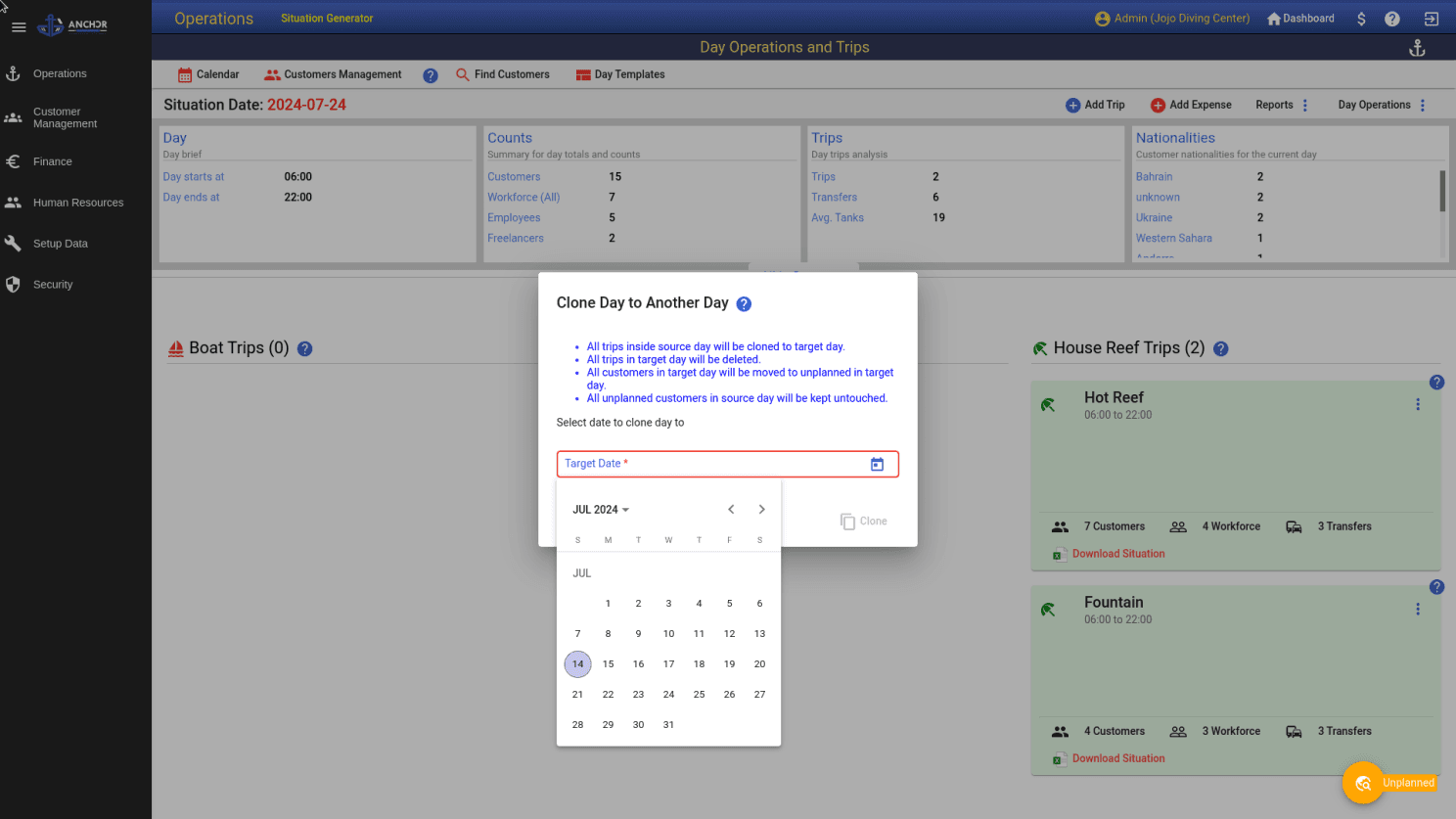This screenshot has height=819, width=1456.
Task: Go to previous month with the left chevron
Action: [x=731, y=509]
